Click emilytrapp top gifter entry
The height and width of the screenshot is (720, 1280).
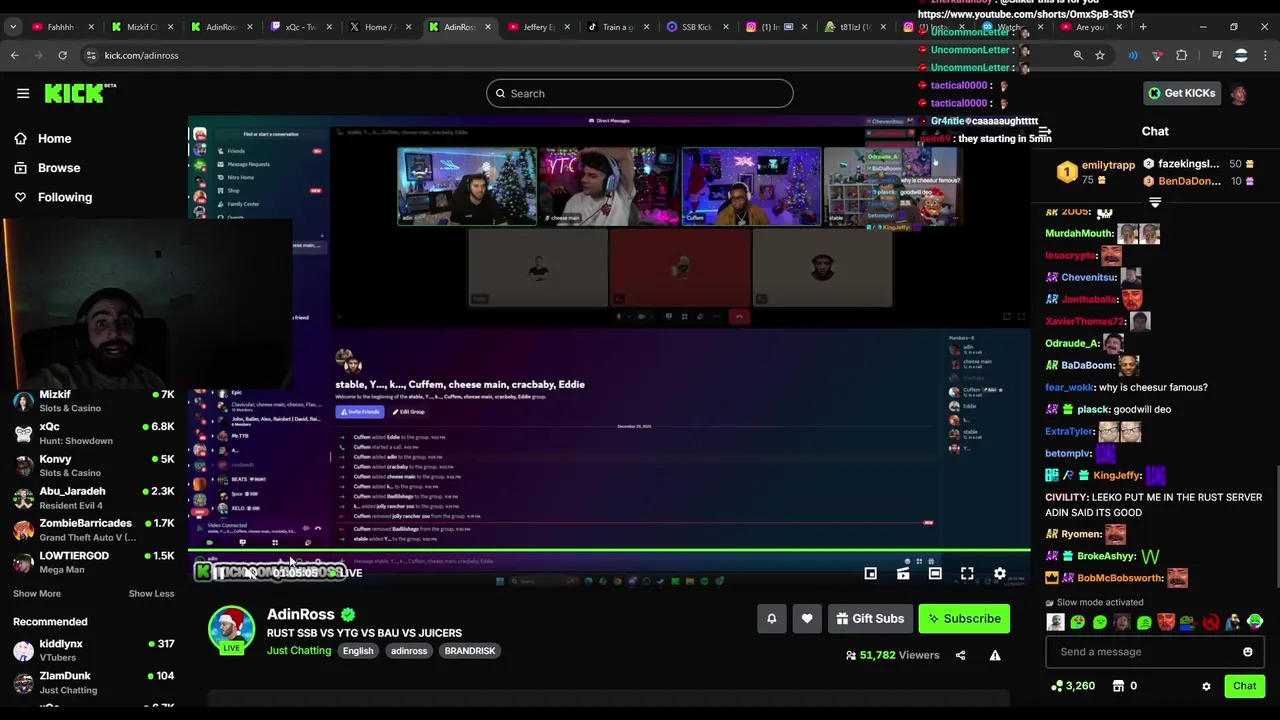click(1096, 172)
